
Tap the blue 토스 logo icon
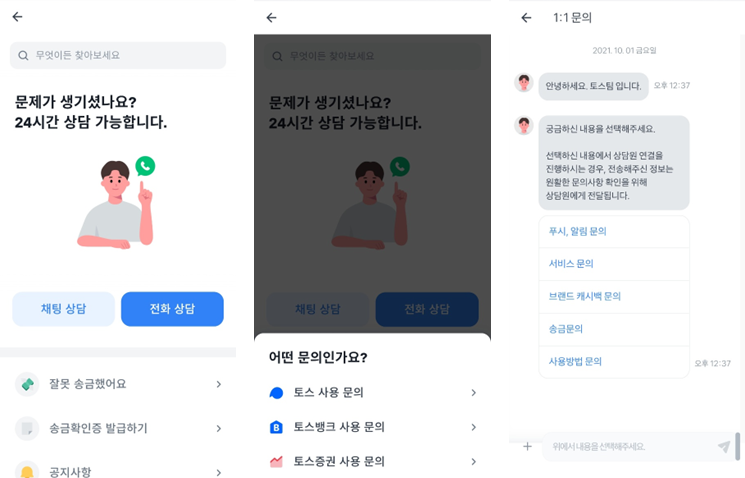tap(276, 392)
